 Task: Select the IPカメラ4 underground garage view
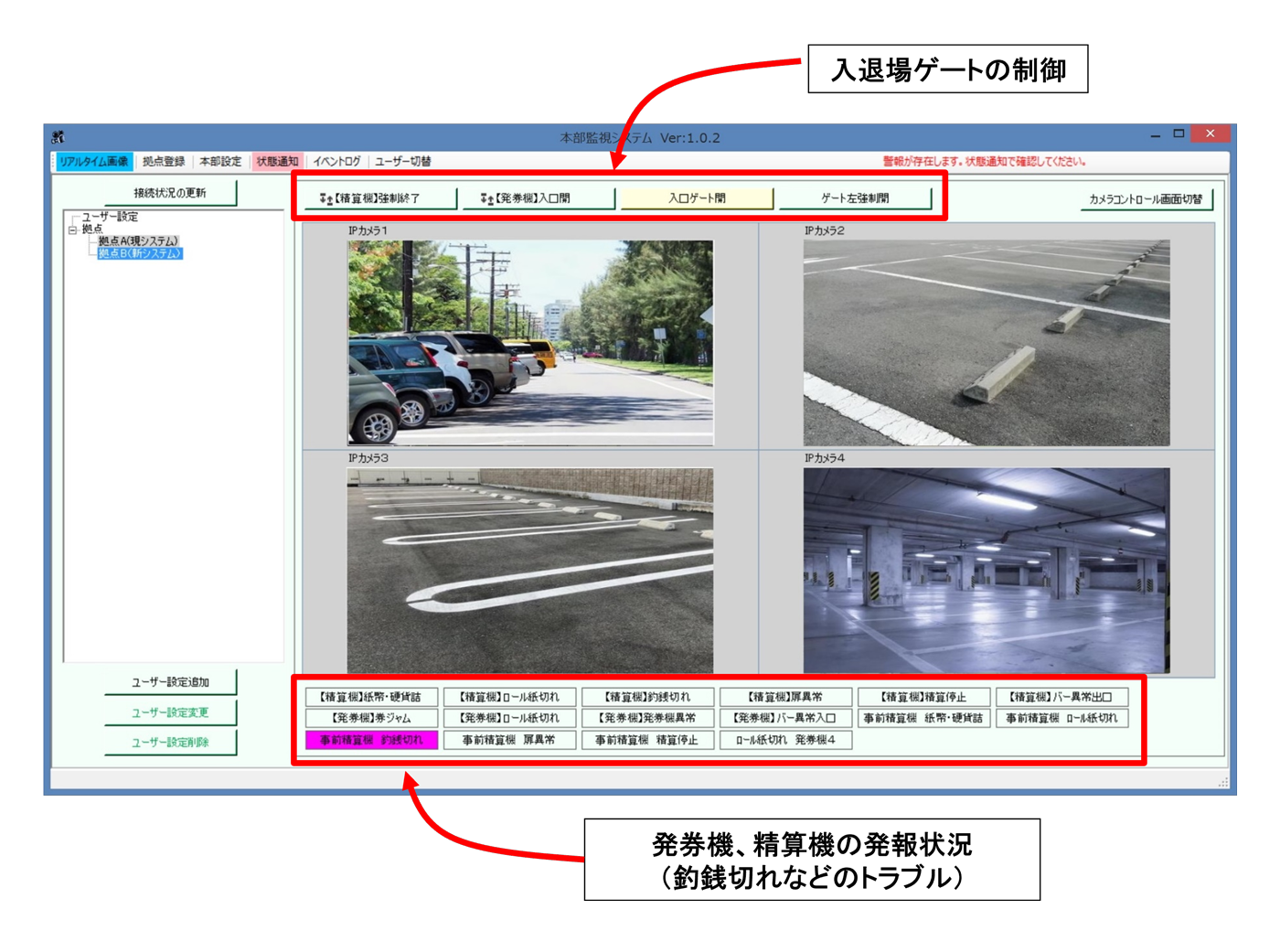point(987,571)
